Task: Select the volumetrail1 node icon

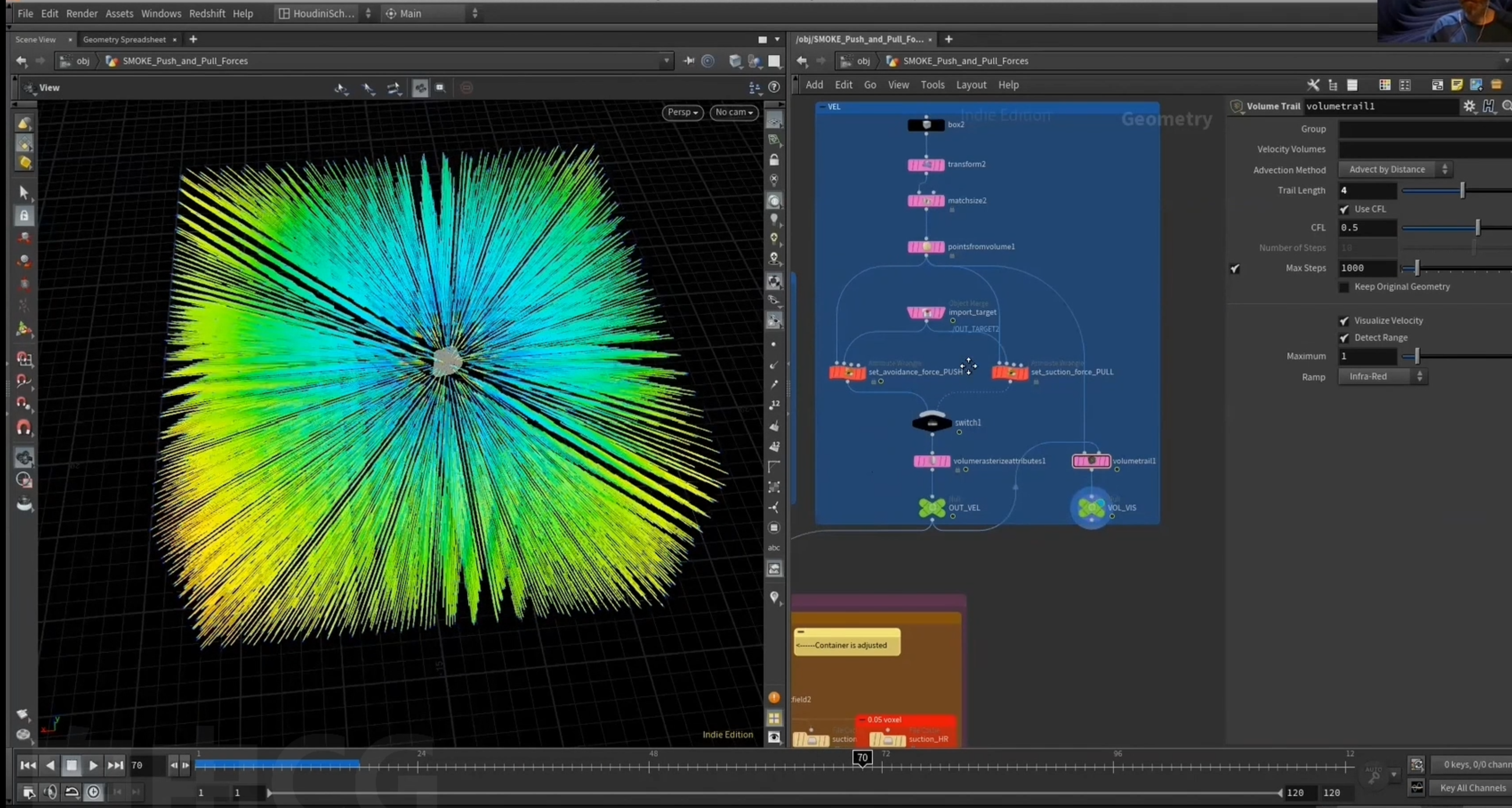Action: click(1091, 461)
